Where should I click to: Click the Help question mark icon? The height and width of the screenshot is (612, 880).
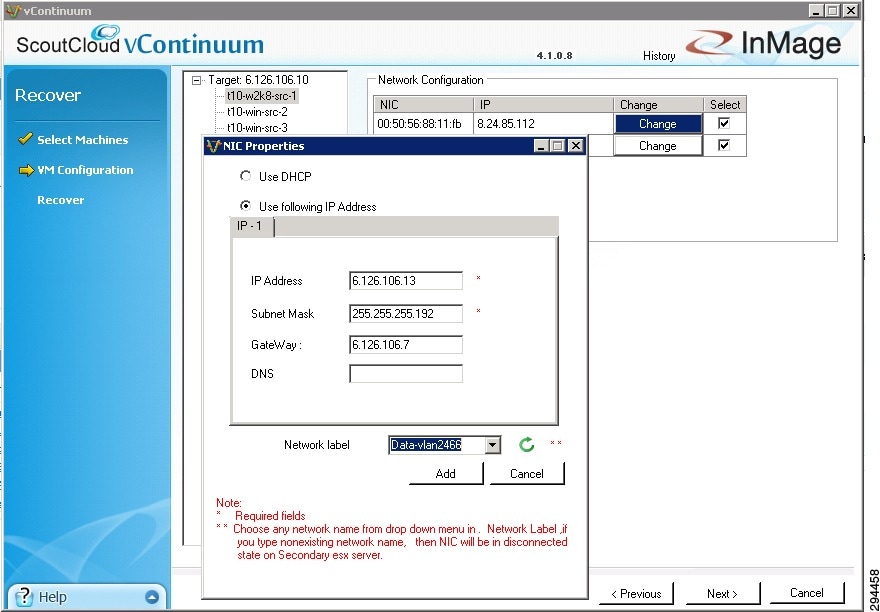tap(25, 596)
